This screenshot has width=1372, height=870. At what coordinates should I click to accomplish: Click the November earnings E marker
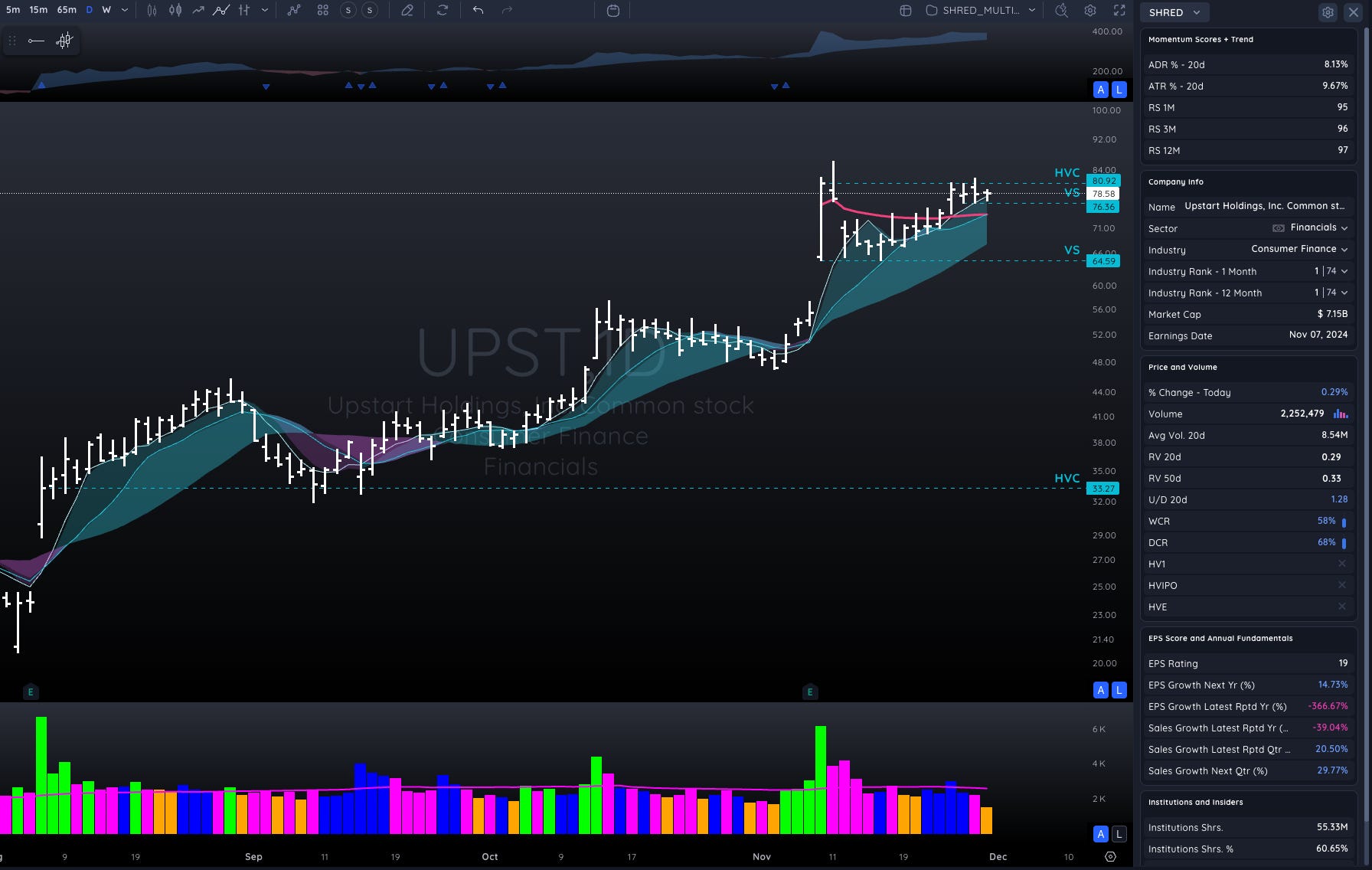pos(810,692)
